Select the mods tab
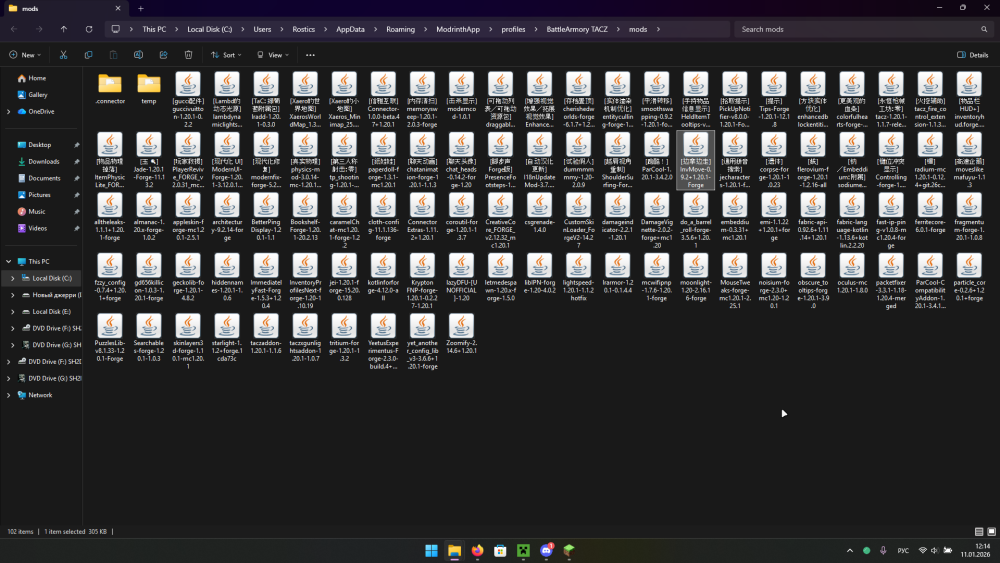The height and width of the screenshot is (563, 1000). (x=64, y=8)
